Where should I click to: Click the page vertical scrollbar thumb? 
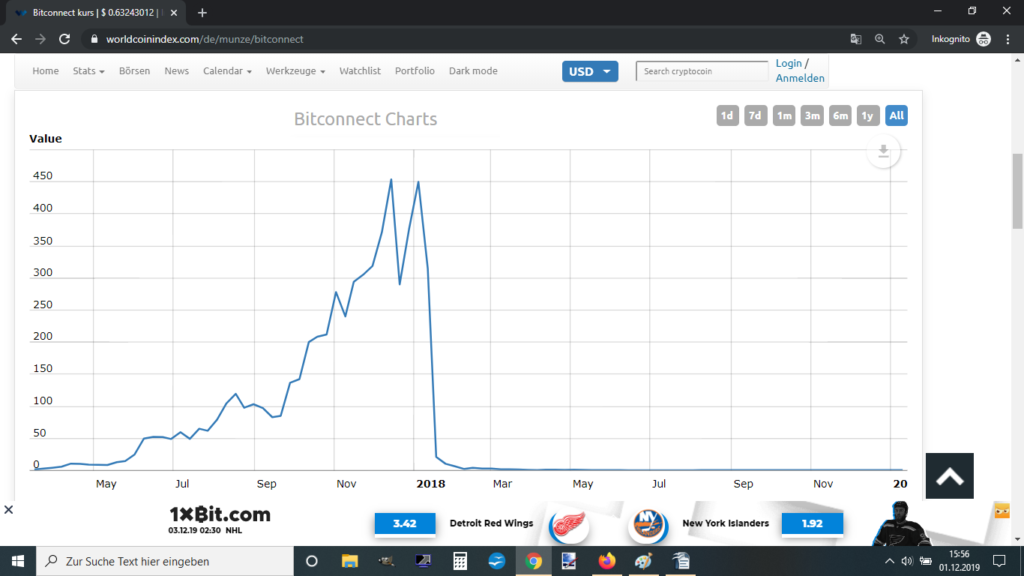coord(1017,191)
